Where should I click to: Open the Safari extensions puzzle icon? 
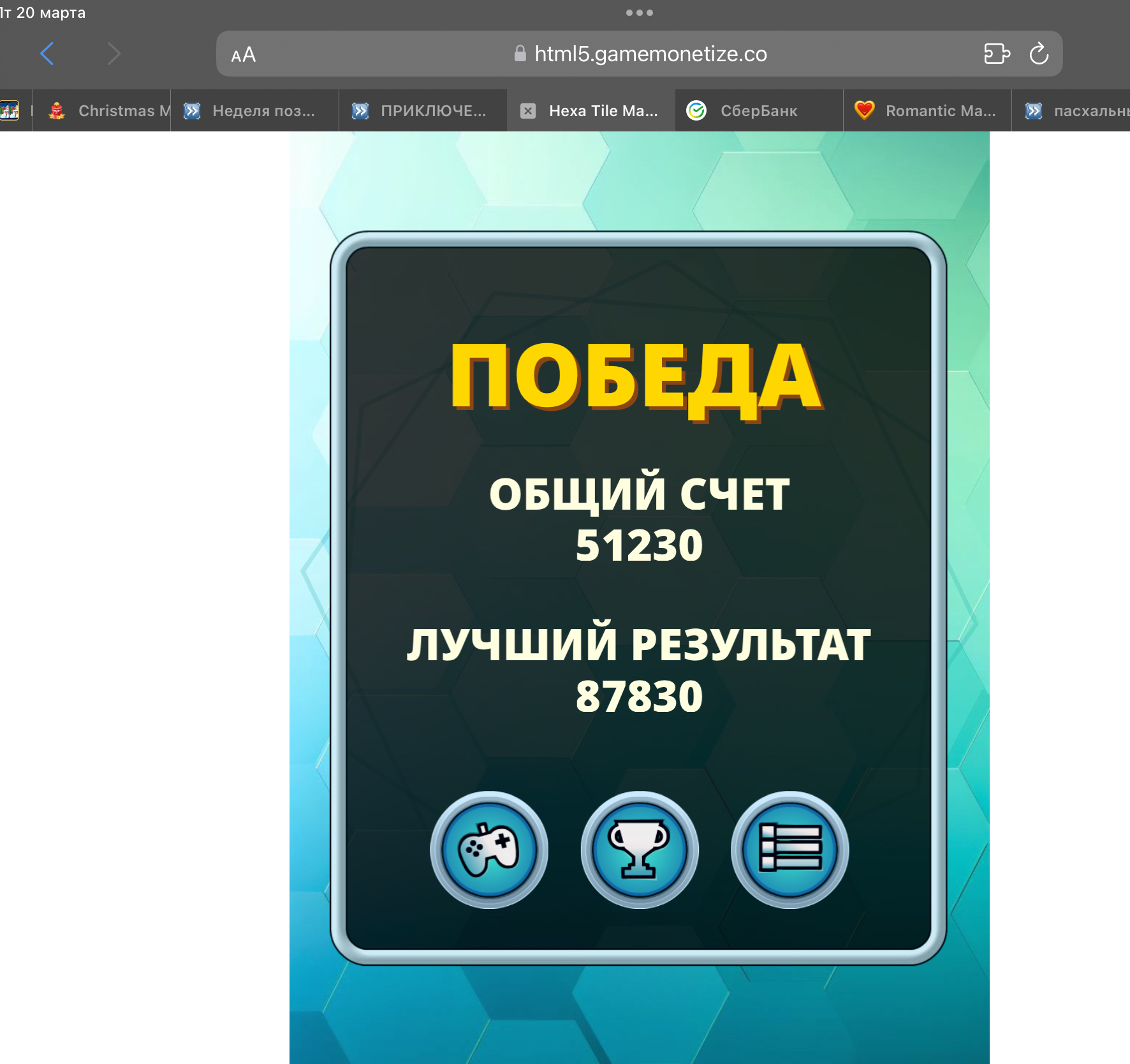997,54
